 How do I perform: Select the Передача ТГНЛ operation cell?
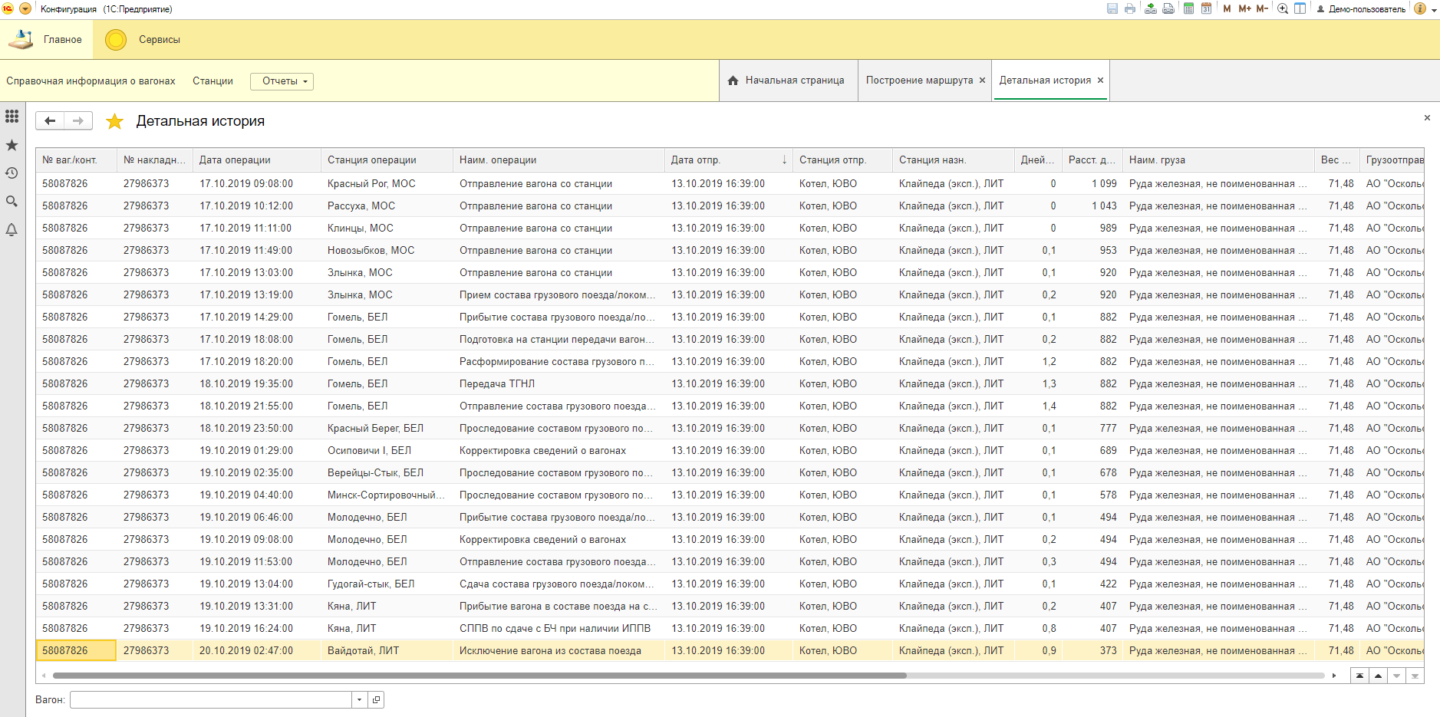click(559, 384)
